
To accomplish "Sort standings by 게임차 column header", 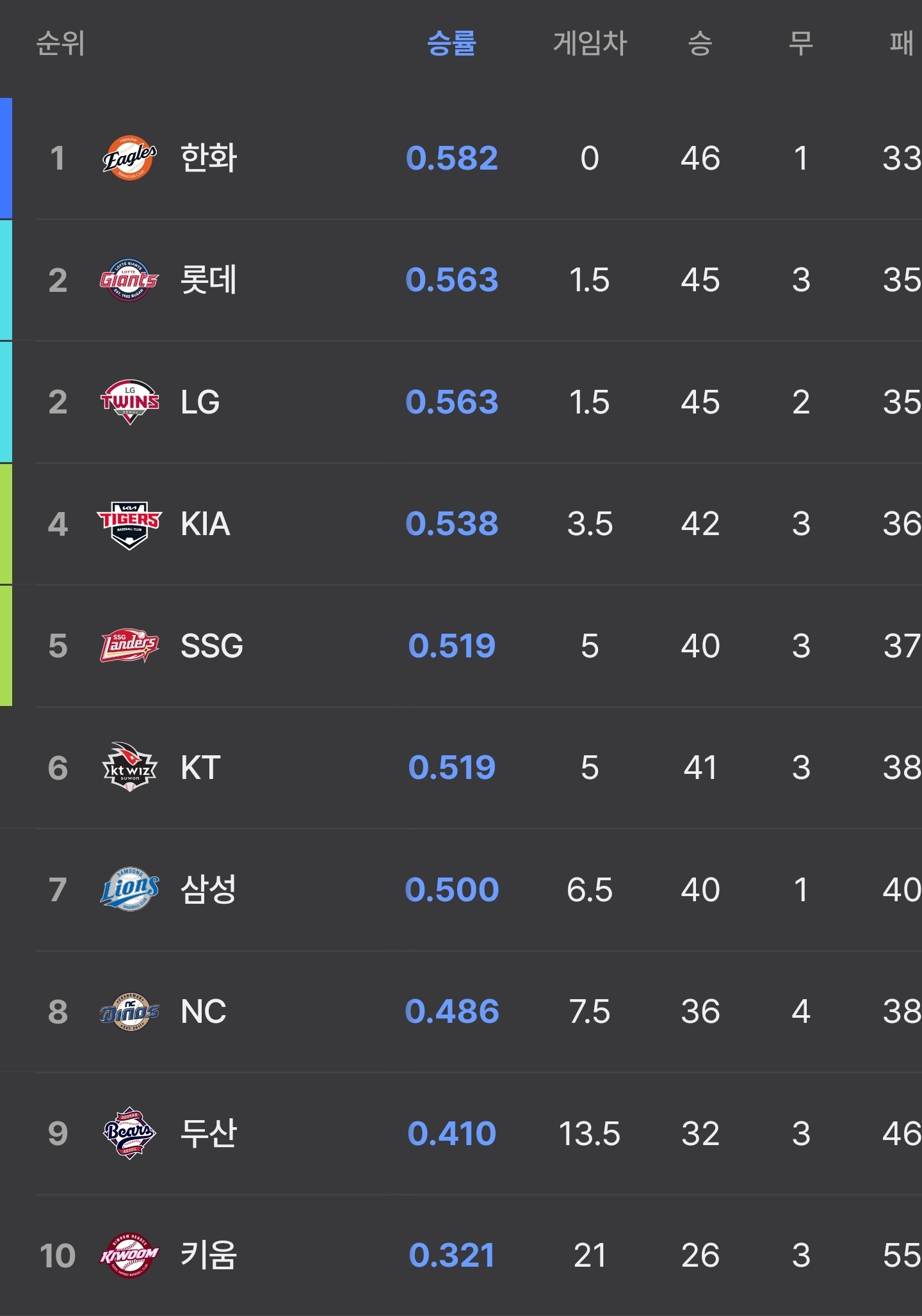I will pos(590,44).
